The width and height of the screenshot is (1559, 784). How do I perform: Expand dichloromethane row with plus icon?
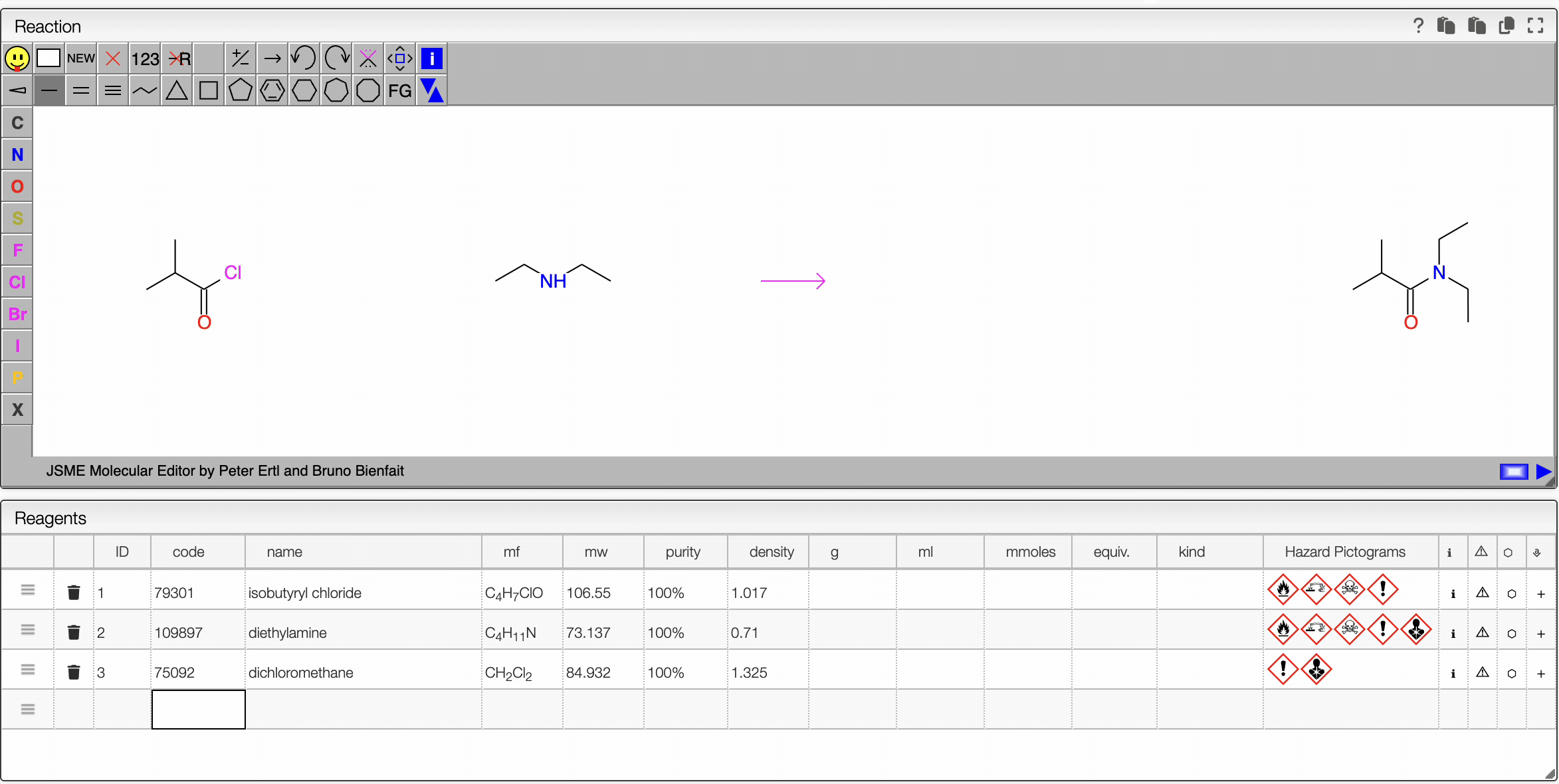[x=1540, y=673]
